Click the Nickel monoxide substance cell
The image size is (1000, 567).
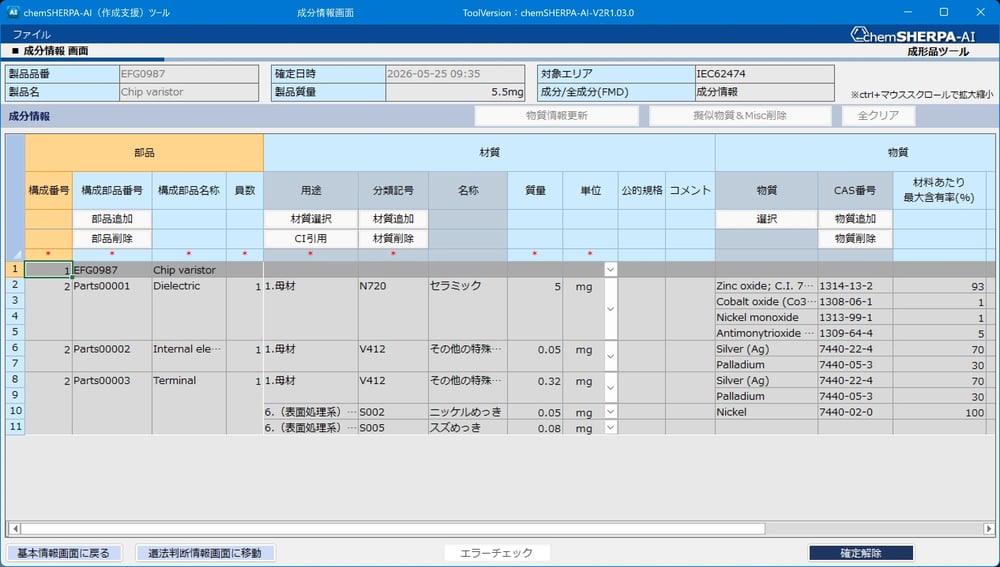[x=766, y=317]
